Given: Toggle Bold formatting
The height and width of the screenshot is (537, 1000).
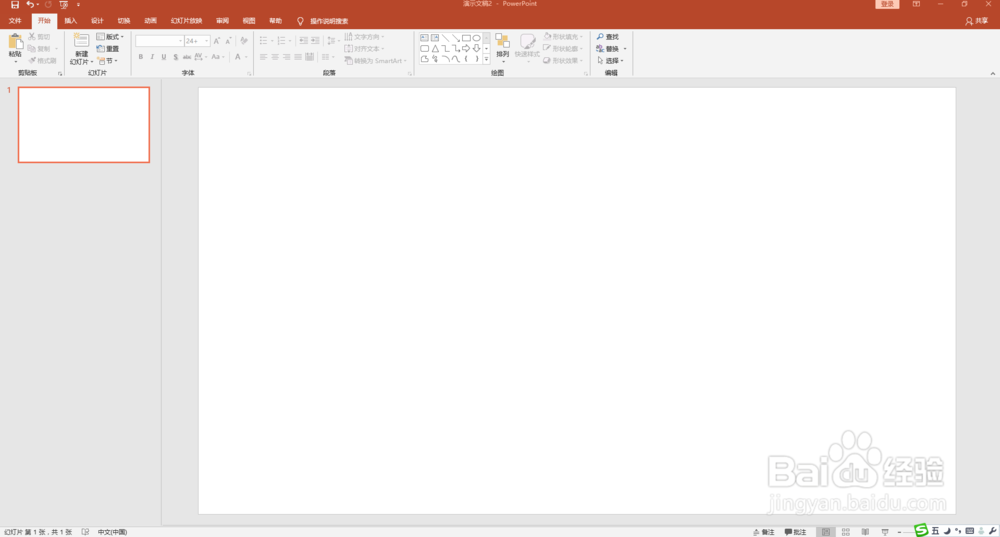Looking at the screenshot, I should pos(141,57).
